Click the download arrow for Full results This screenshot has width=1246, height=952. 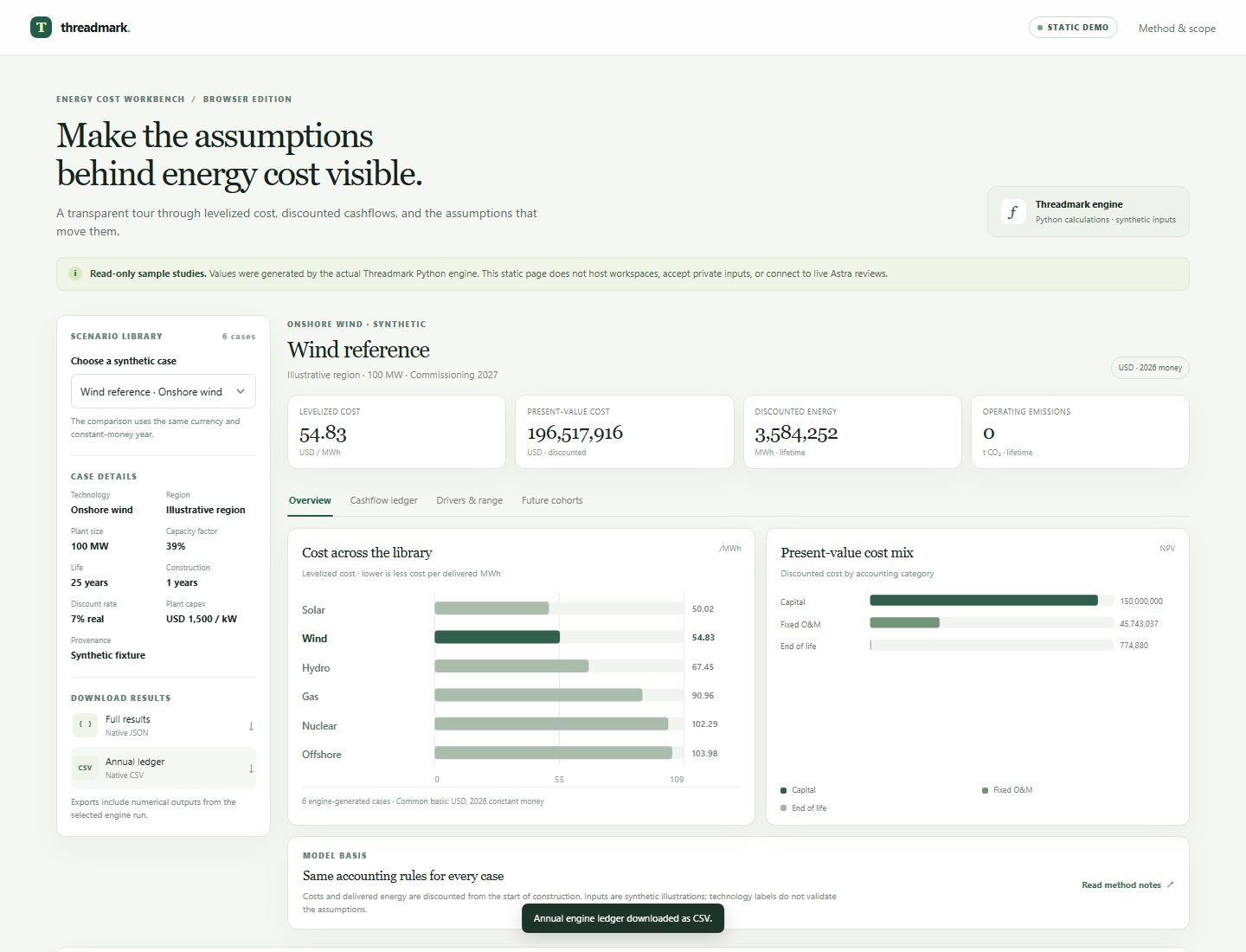(251, 726)
